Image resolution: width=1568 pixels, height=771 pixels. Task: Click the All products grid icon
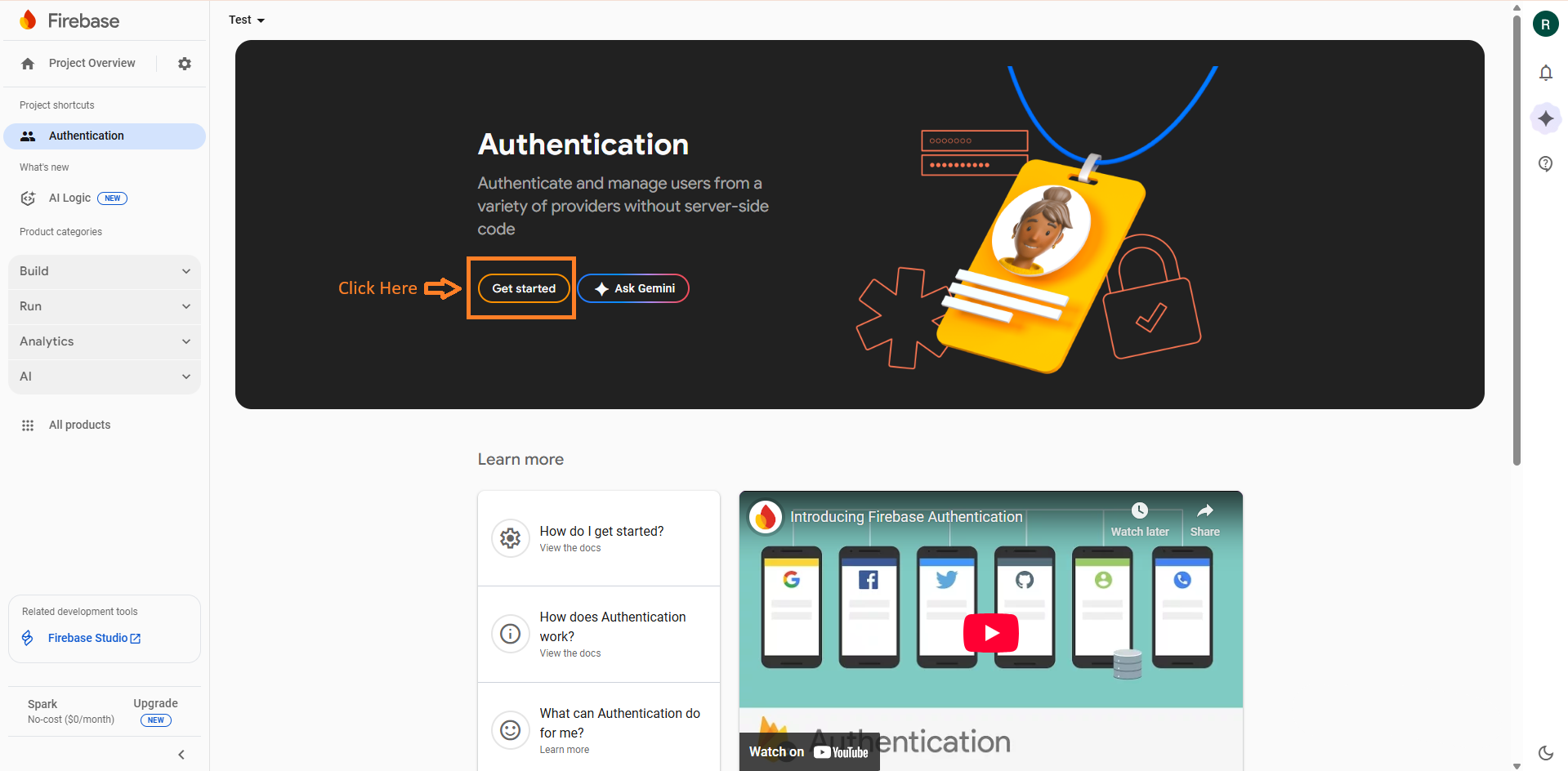[x=28, y=426]
